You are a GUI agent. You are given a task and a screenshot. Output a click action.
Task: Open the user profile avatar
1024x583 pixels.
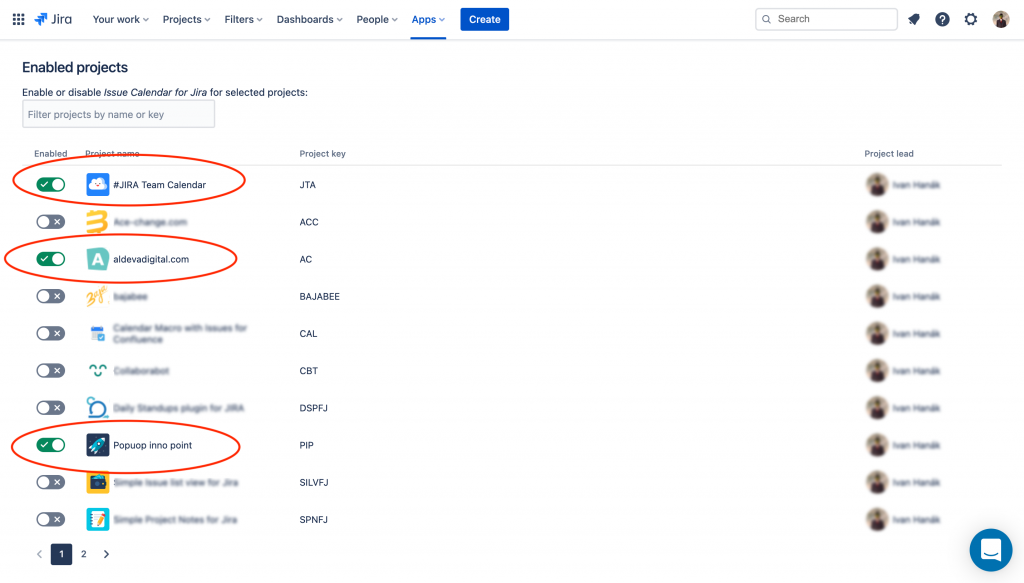(1000, 20)
